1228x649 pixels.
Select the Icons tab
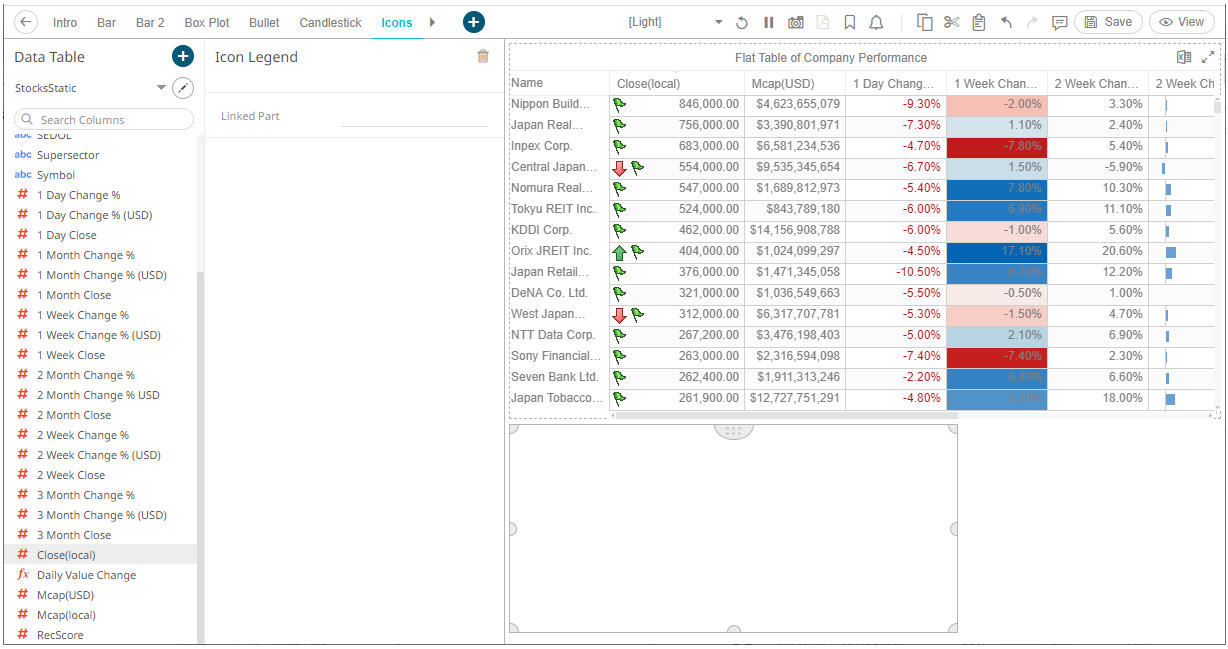397,22
